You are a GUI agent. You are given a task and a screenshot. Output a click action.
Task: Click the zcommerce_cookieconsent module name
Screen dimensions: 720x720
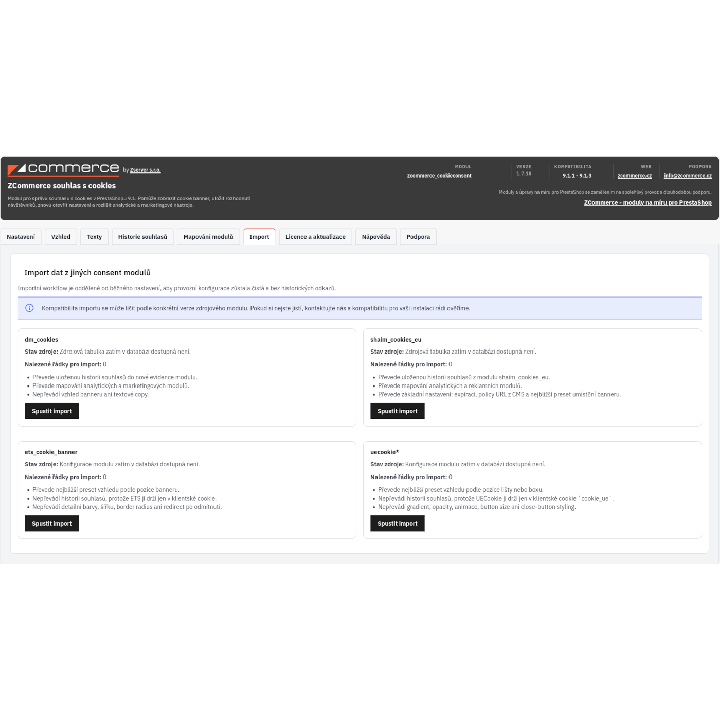pyautogui.click(x=439, y=176)
